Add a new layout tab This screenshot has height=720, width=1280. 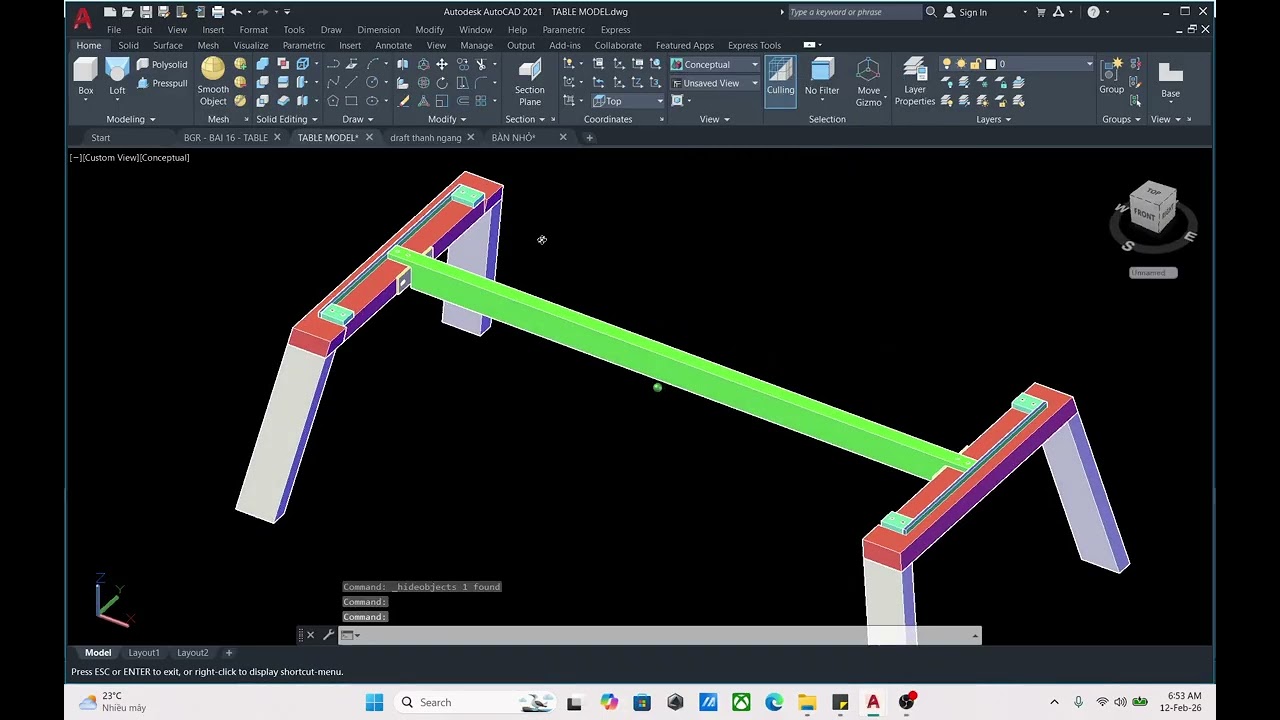tap(228, 653)
